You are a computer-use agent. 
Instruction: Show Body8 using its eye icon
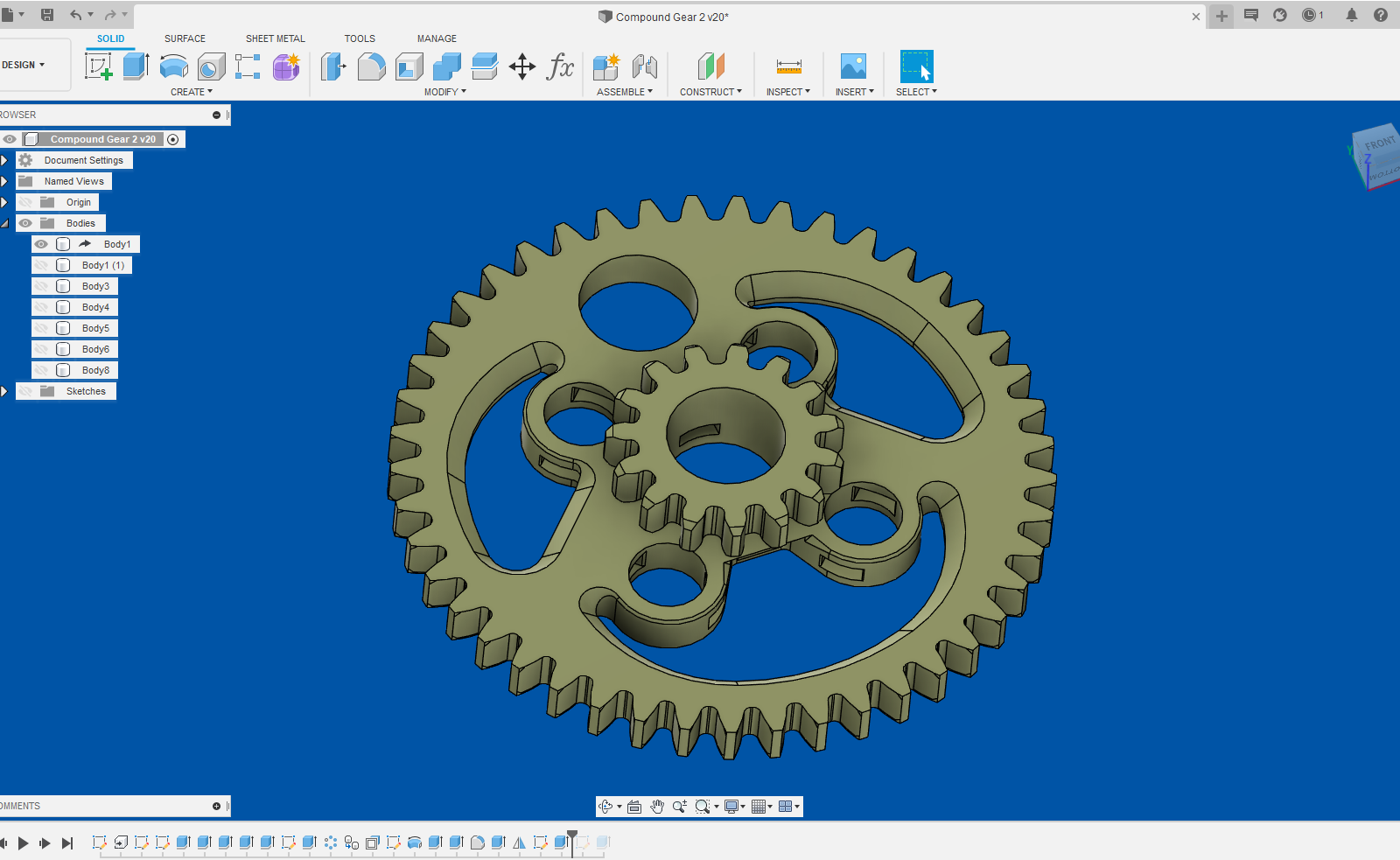click(41, 370)
